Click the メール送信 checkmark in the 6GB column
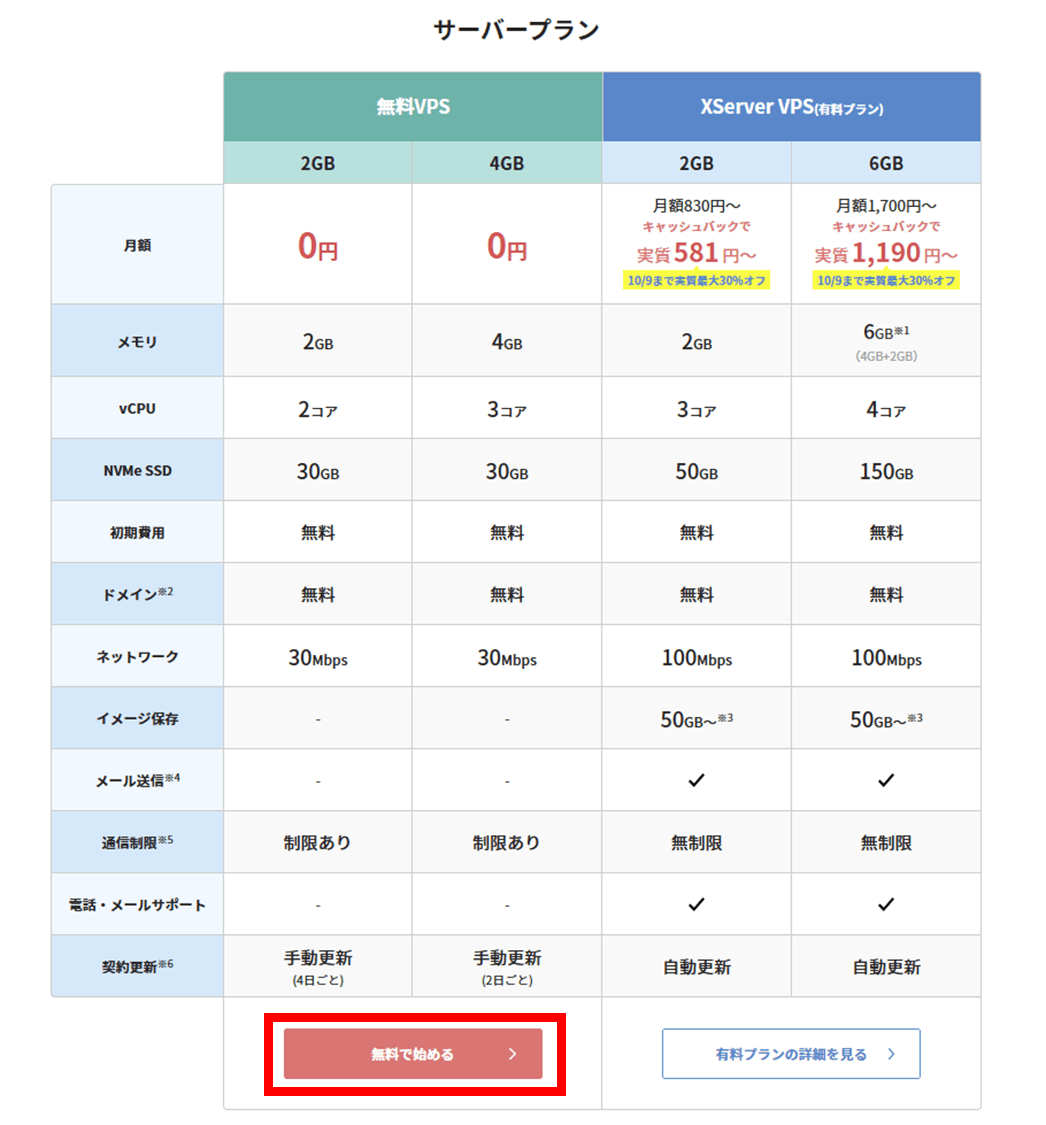The height and width of the screenshot is (1125, 1046). [x=885, y=780]
